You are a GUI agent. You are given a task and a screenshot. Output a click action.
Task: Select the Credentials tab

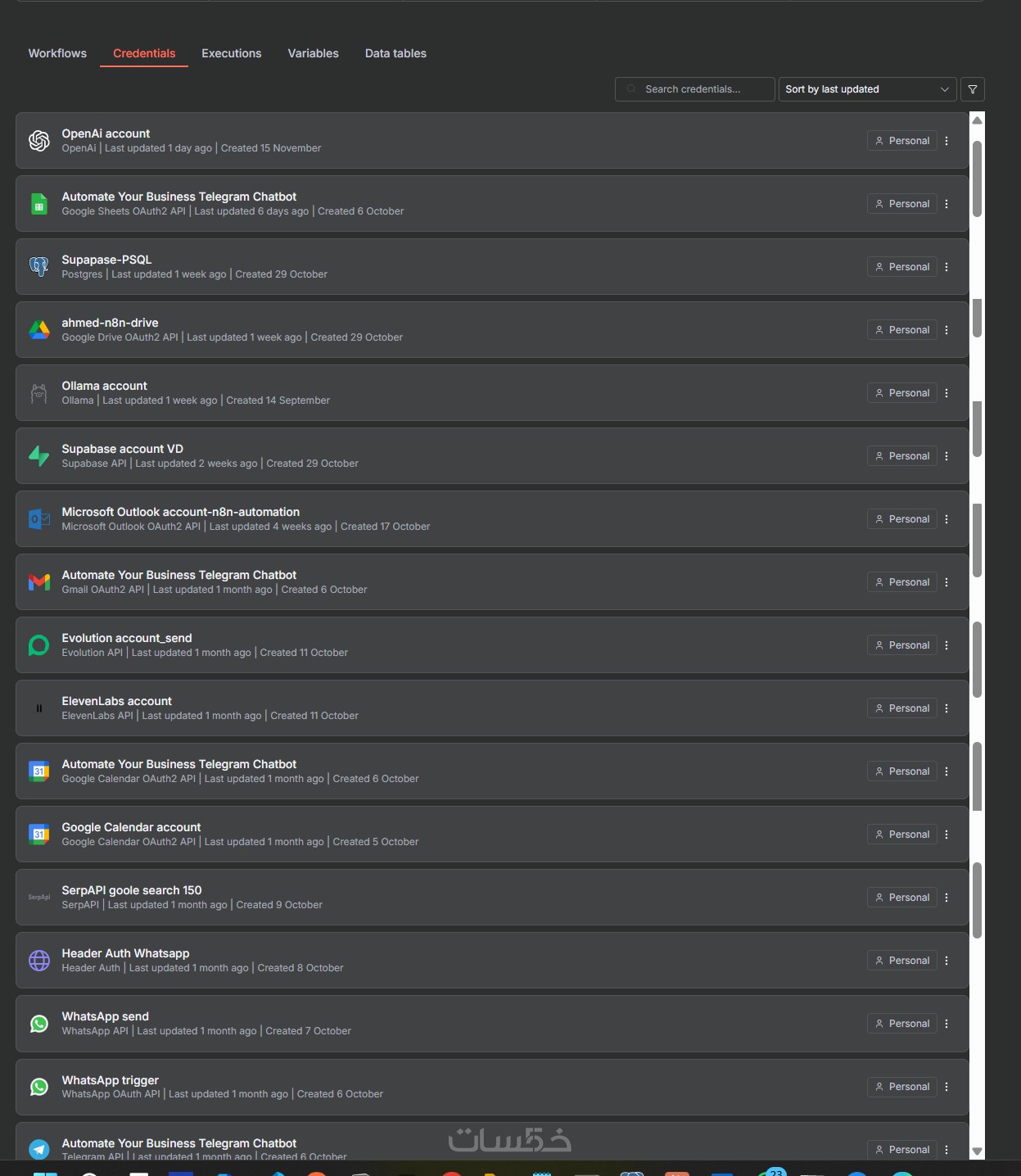tap(144, 53)
